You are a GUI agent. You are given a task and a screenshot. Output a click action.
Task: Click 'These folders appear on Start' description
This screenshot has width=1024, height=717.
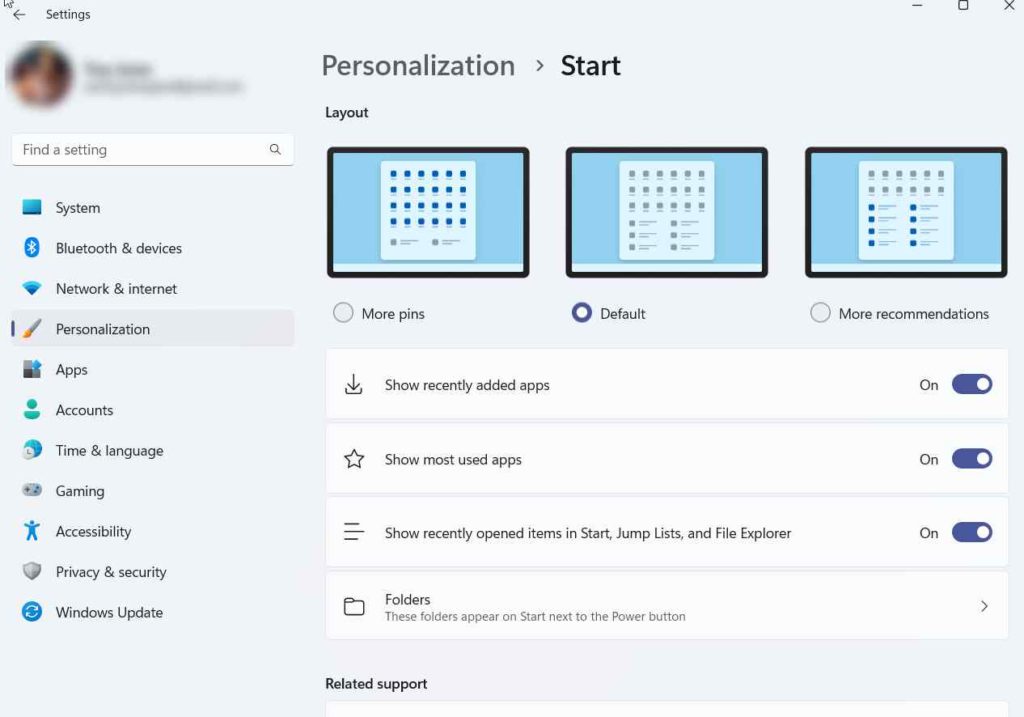[535, 616]
